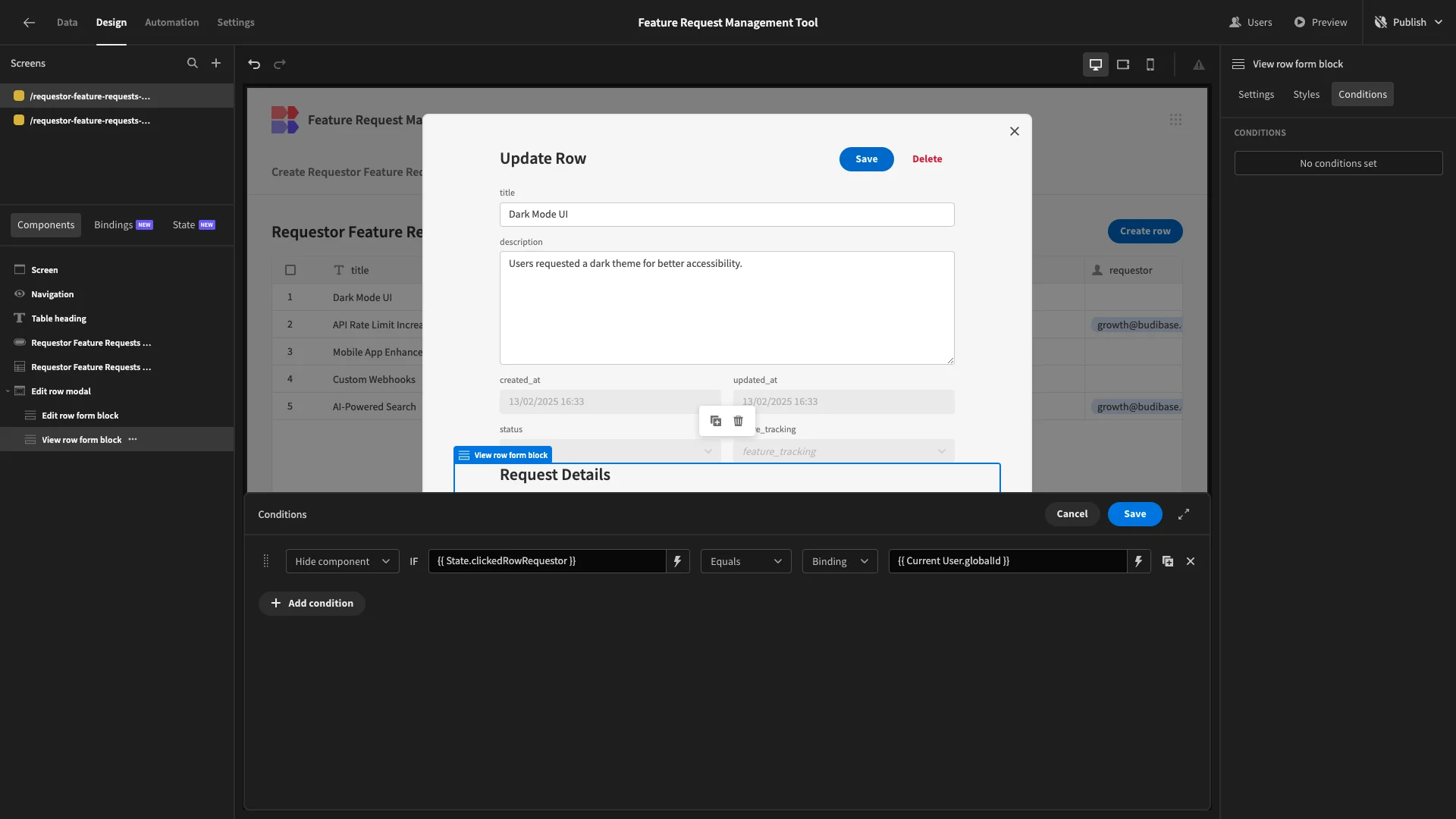The width and height of the screenshot is (1456, 819).
Task: Remove the condition with X icon
Action: click(x=1191, y=561)
